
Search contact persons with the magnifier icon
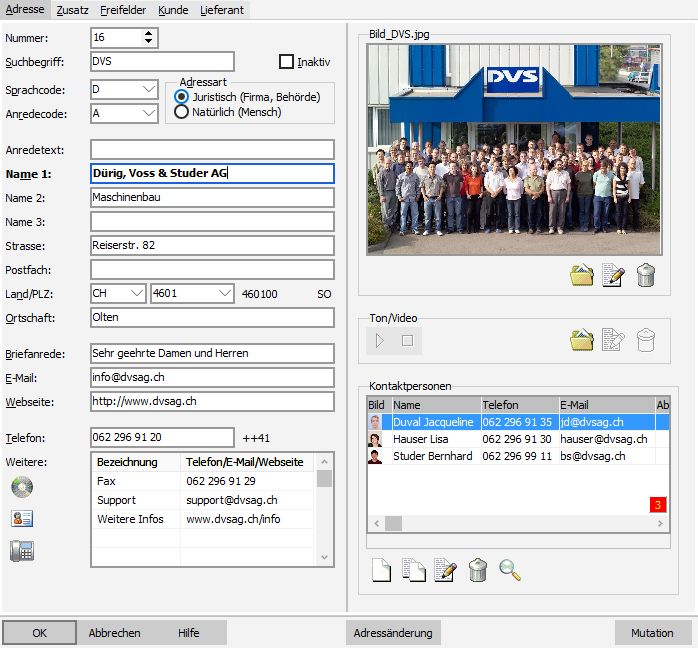510,570
